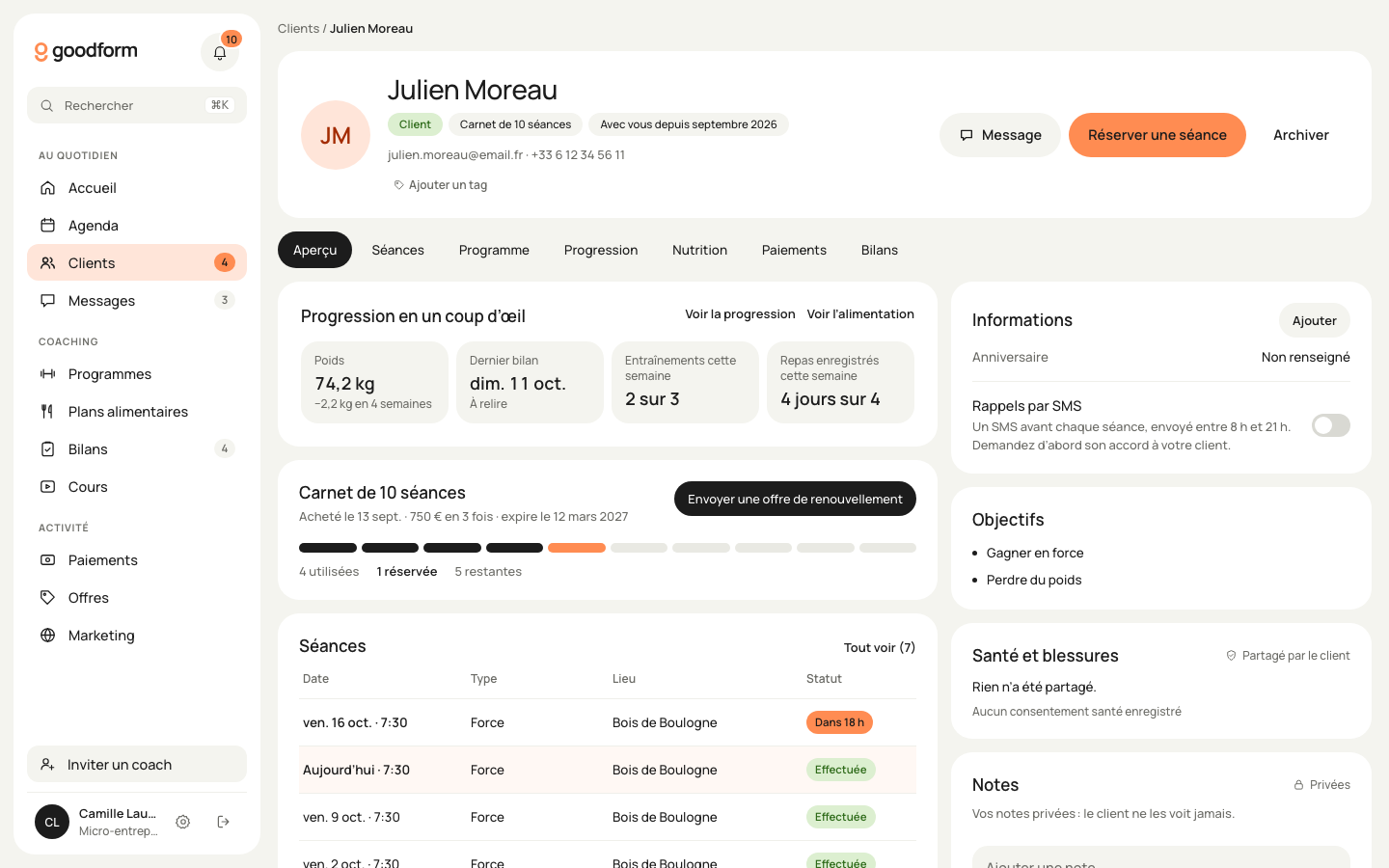Image resolution: width=1389 pixels, height=868 pixels.
Task: Click the Message button for Julien Moreau
Action: [x=1000, y=135]
